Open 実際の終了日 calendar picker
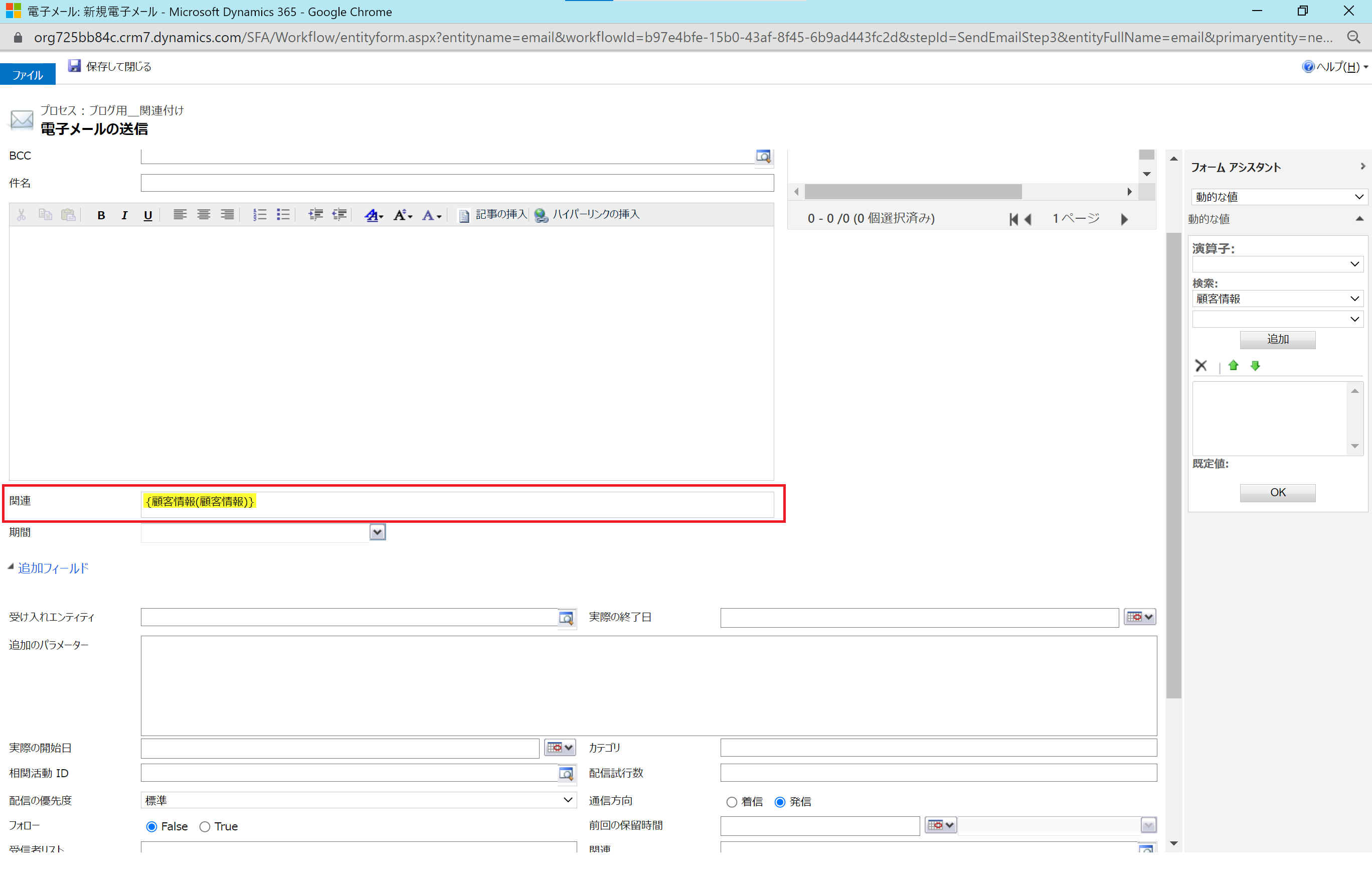Viewport: 1372px width, 870px height. (x=1139, y=617)
